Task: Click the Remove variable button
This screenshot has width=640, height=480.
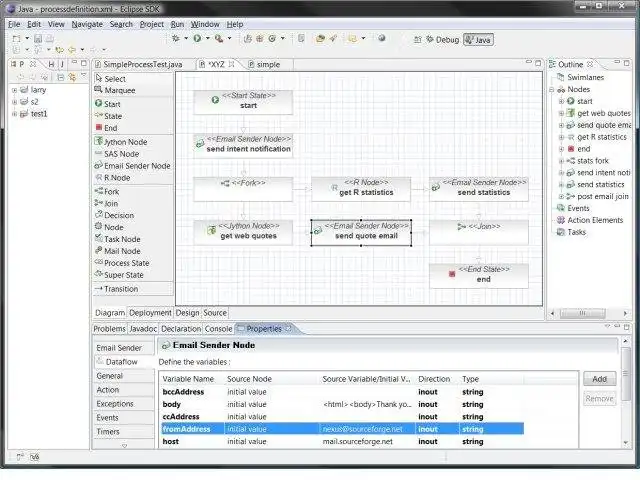Action: click(599, 398)
